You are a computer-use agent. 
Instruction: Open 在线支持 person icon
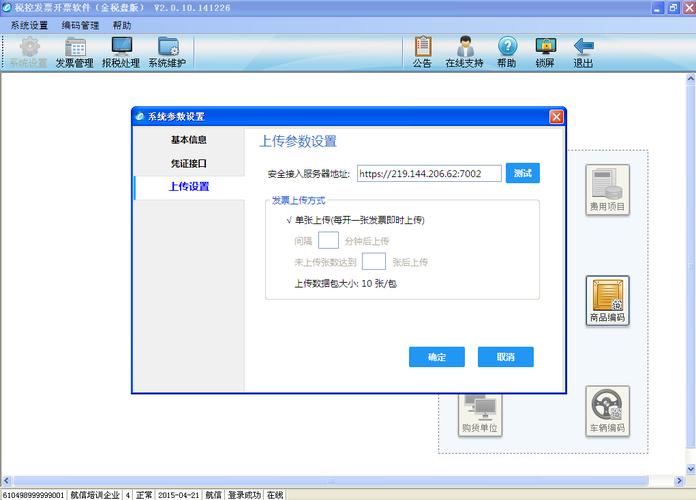464,52
